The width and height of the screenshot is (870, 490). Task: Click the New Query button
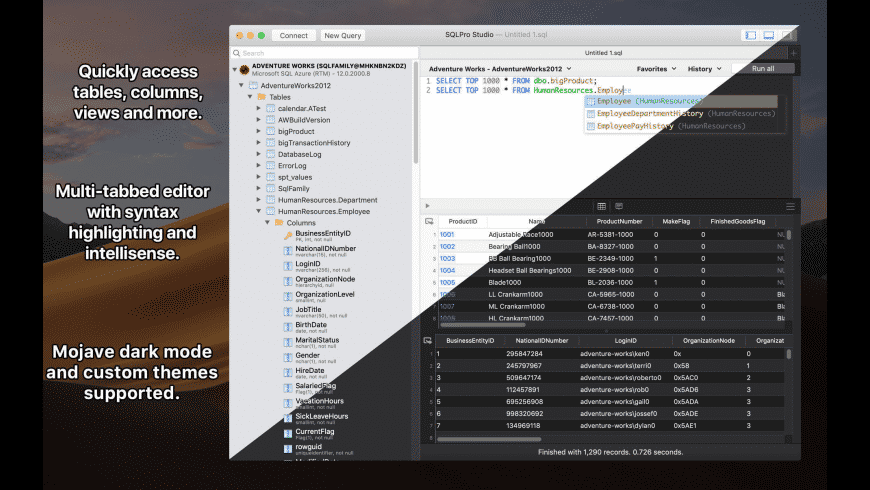342,35
